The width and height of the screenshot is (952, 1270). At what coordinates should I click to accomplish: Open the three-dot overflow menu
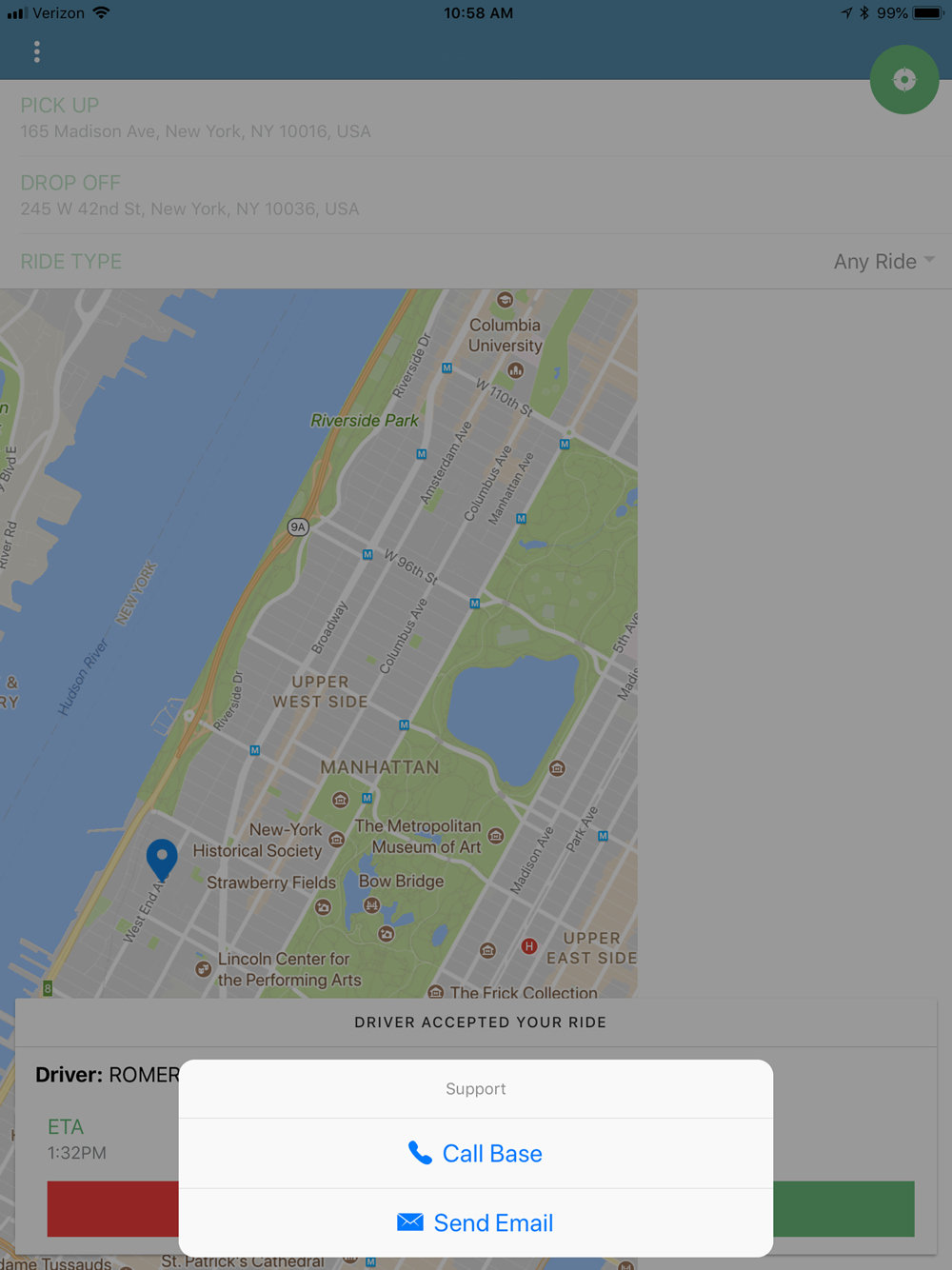pos(37,51)
